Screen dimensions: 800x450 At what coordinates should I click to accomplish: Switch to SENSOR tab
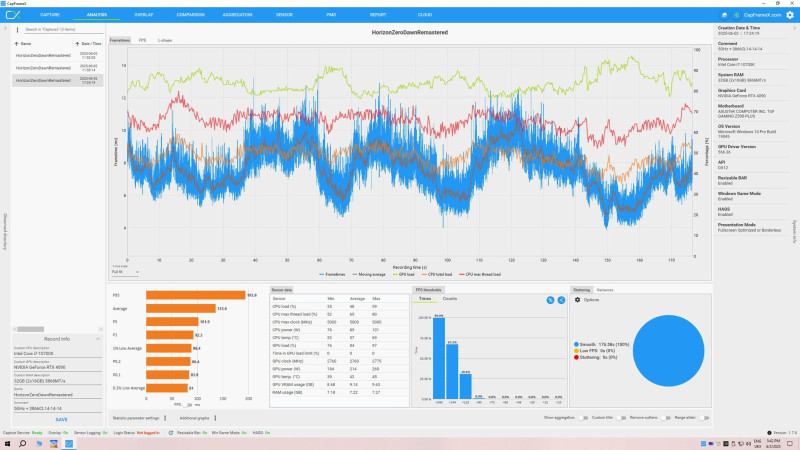(x=284, y=15)
